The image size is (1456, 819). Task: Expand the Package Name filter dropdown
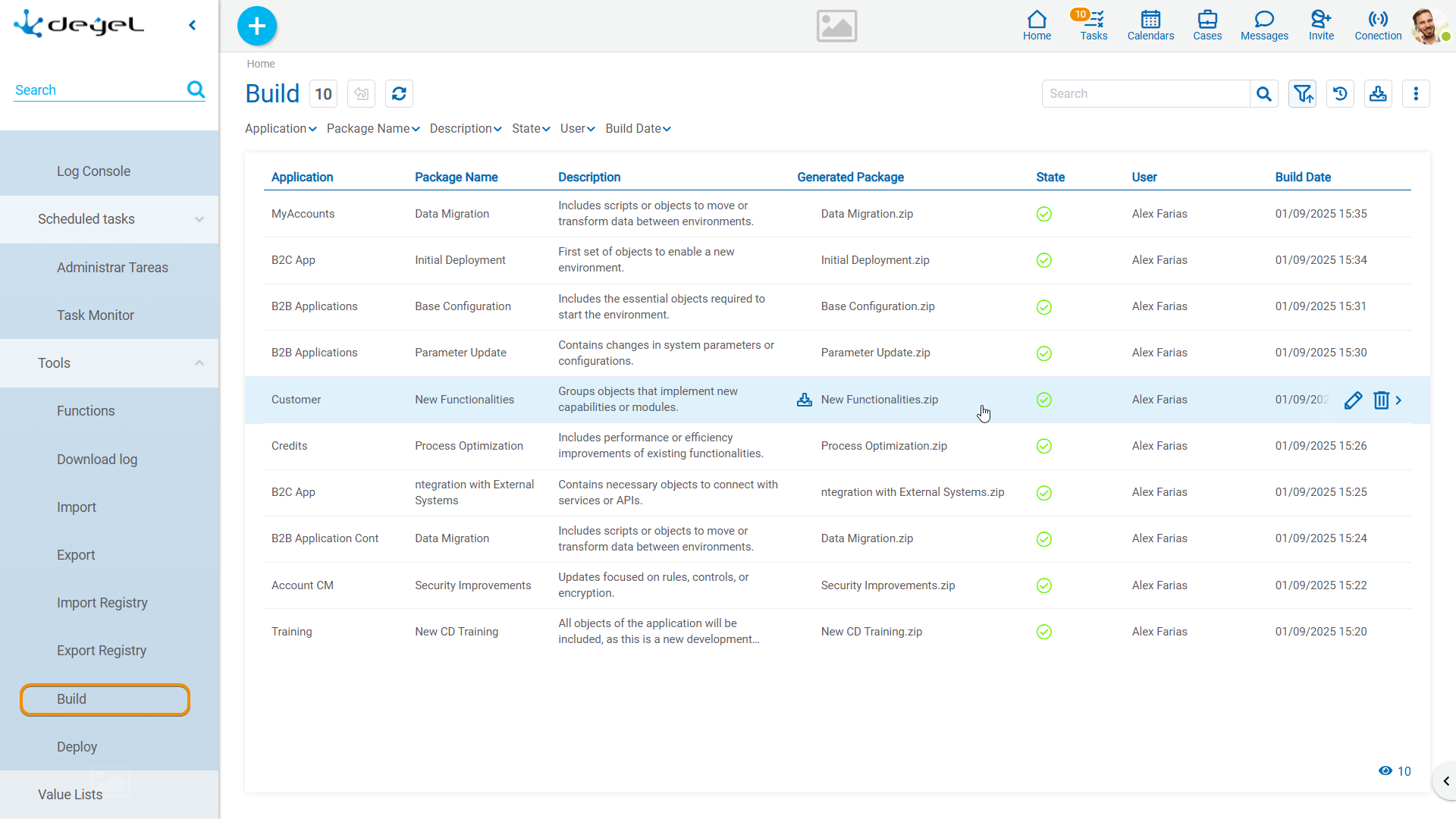click(373, 129)
